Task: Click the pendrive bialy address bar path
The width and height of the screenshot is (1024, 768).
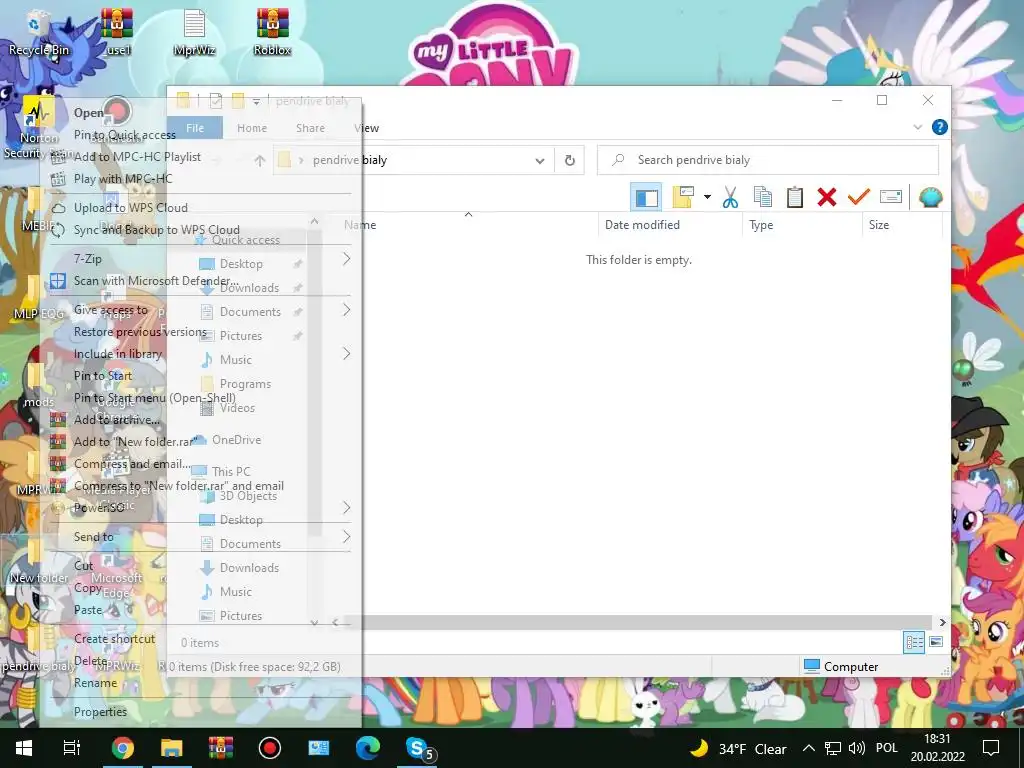Action: point(349,160)
